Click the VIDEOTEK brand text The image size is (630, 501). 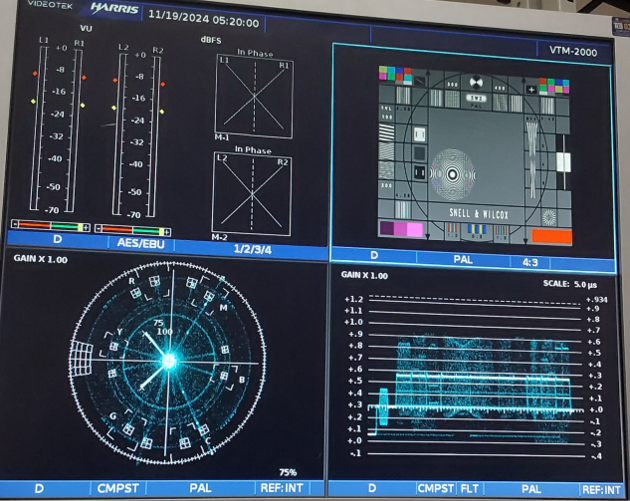[x=50, y=4]
